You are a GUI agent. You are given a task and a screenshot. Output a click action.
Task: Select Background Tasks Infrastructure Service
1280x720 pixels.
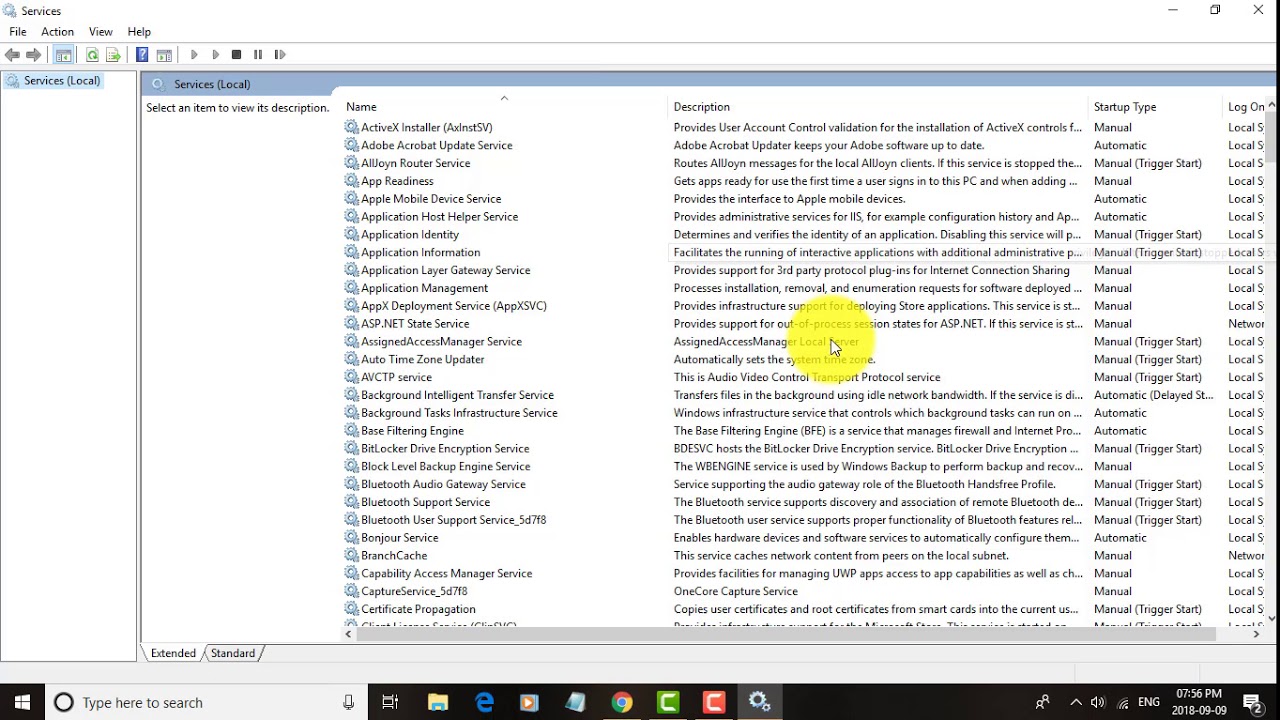pos(459,413)
